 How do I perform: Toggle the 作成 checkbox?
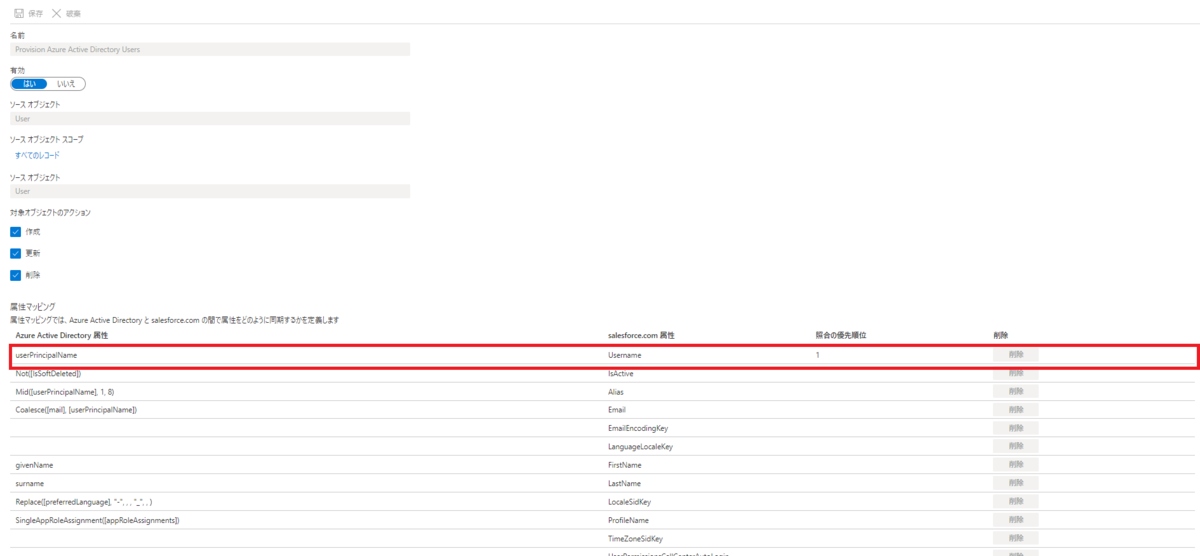(x=16, y=231)
